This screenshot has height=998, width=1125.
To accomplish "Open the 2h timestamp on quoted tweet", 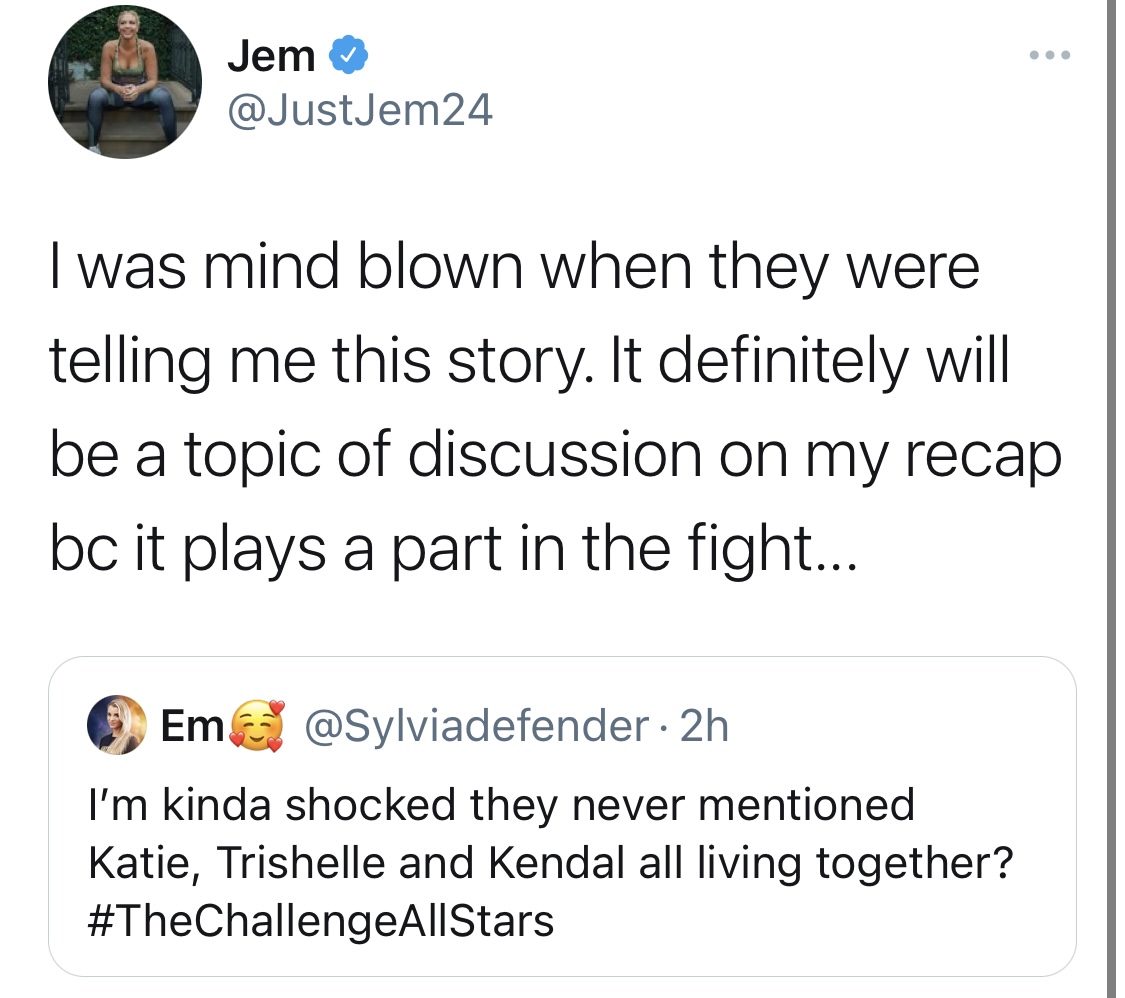I will [704, 726].
